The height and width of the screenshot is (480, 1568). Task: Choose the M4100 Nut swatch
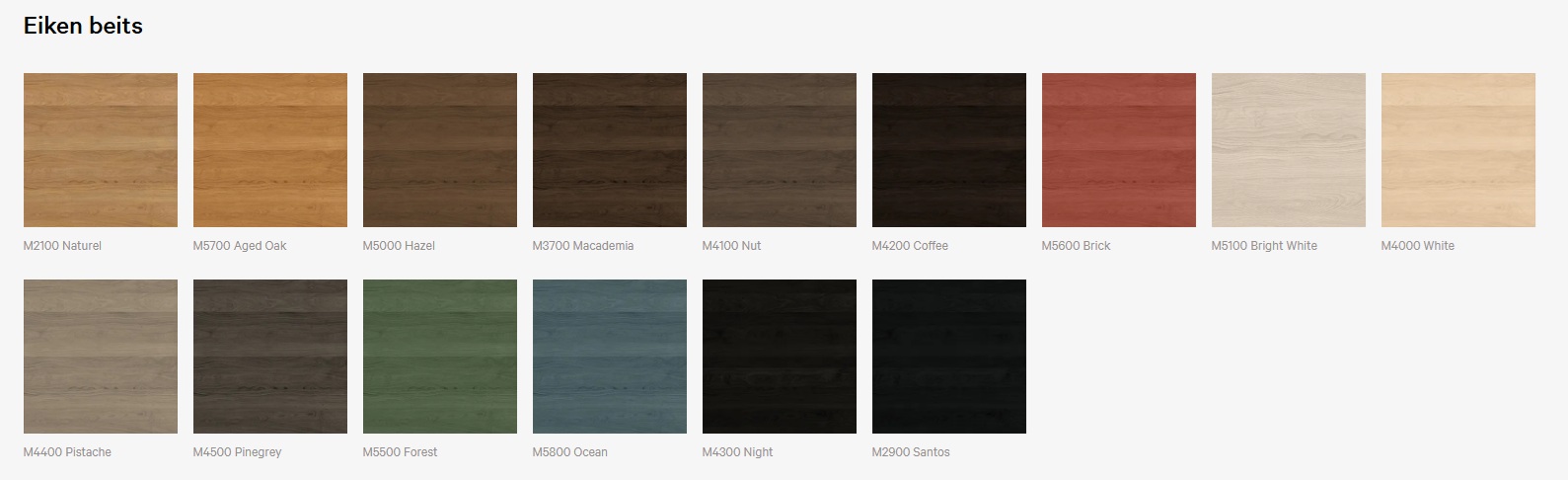point(780,150)
